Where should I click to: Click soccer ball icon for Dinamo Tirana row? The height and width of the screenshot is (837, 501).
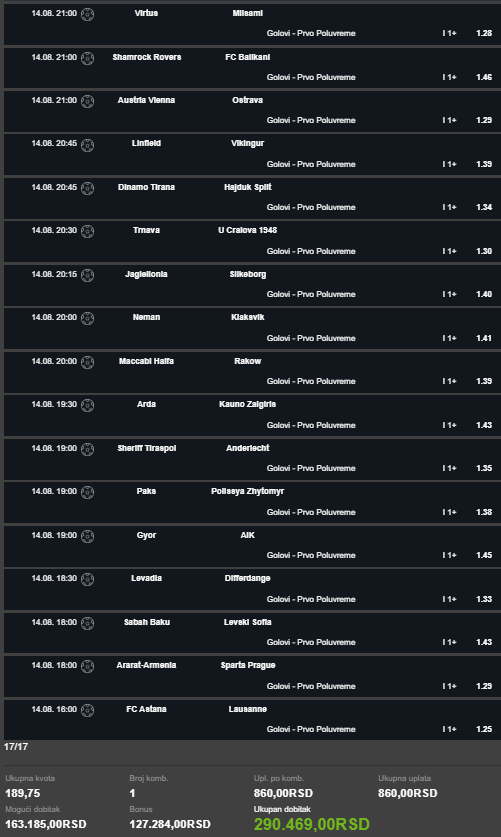pyautogui.click(x=88, y=188)
